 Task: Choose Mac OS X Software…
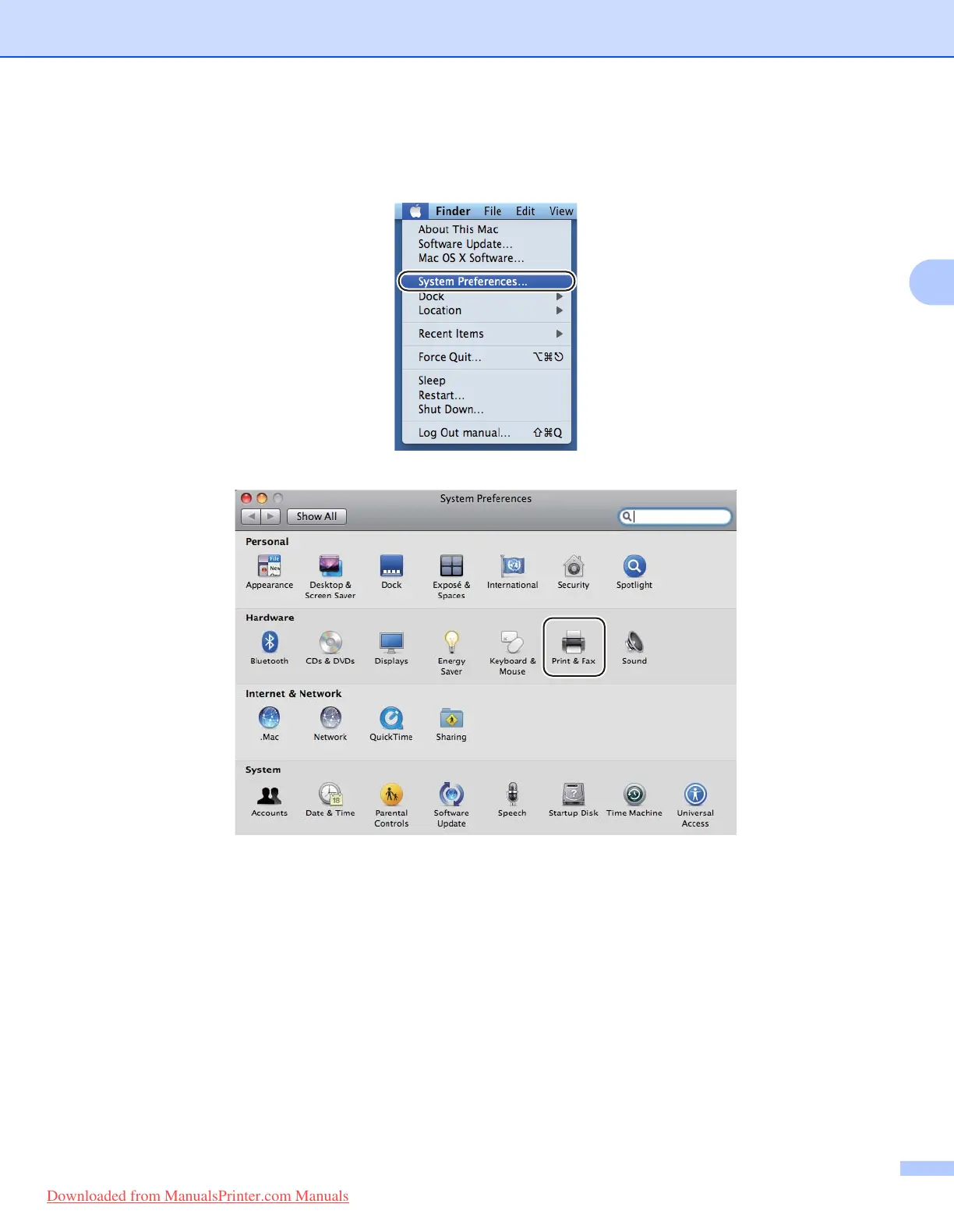(487, 258)
